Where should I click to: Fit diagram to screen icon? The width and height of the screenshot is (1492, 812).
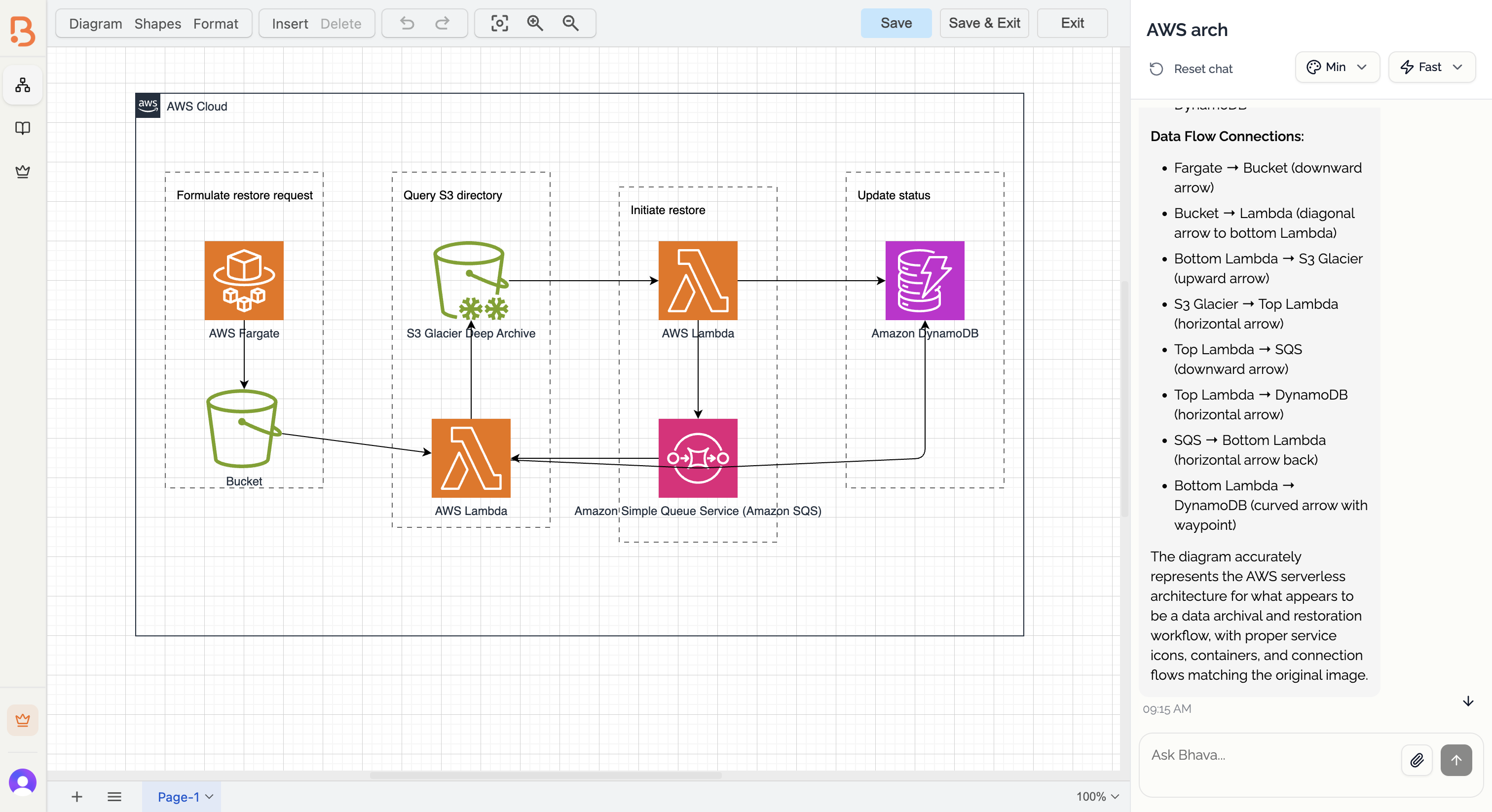(499, 23)
